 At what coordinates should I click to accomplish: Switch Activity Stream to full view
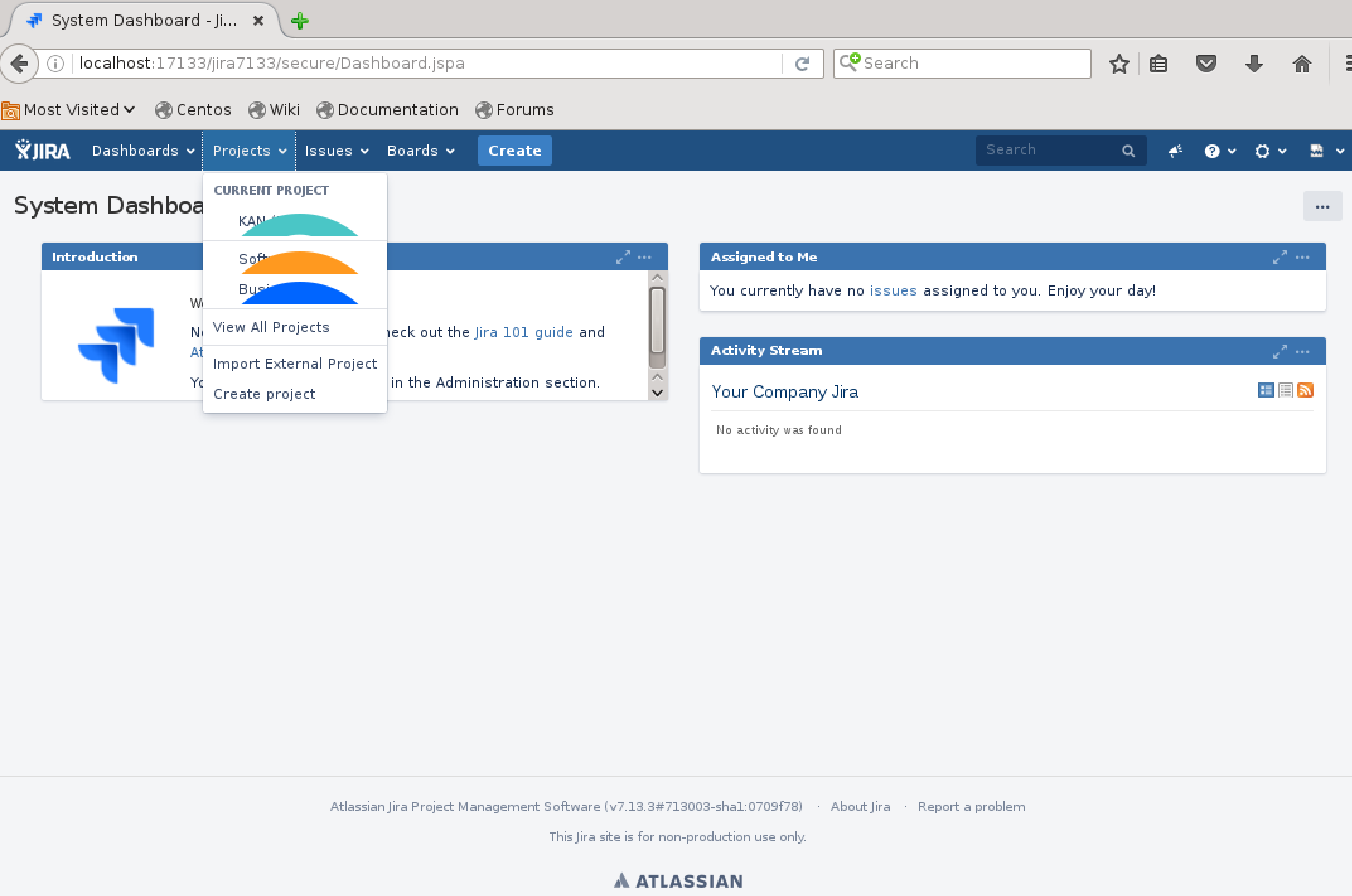tap(1266, 391)
